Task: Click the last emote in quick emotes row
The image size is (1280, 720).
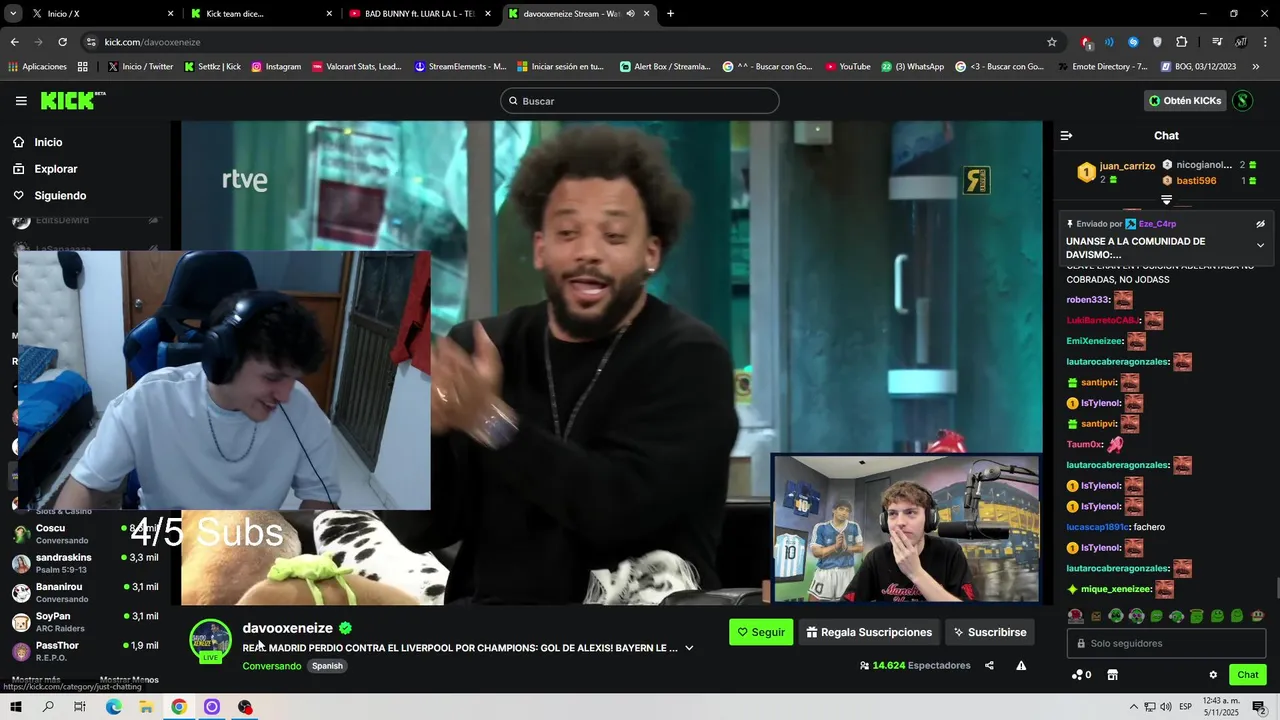Action: click(x=1258, y=616)
